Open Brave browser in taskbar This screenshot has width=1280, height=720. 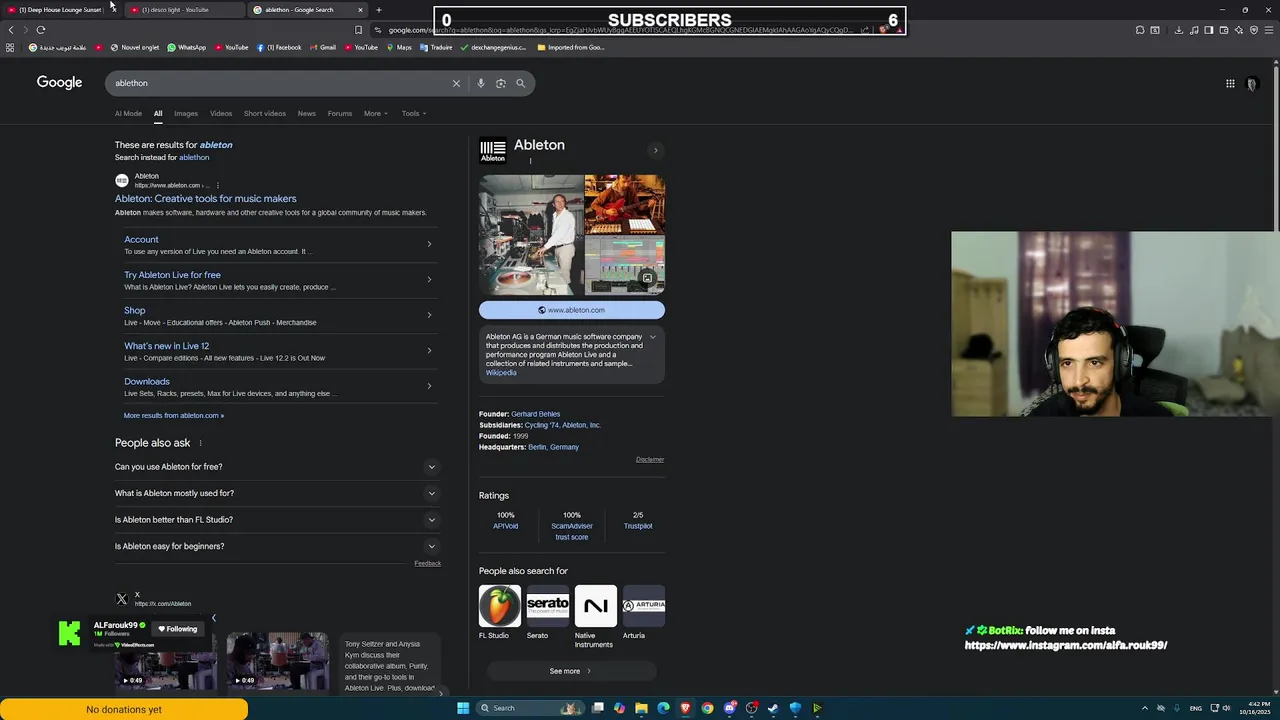(x=685, y=708)
